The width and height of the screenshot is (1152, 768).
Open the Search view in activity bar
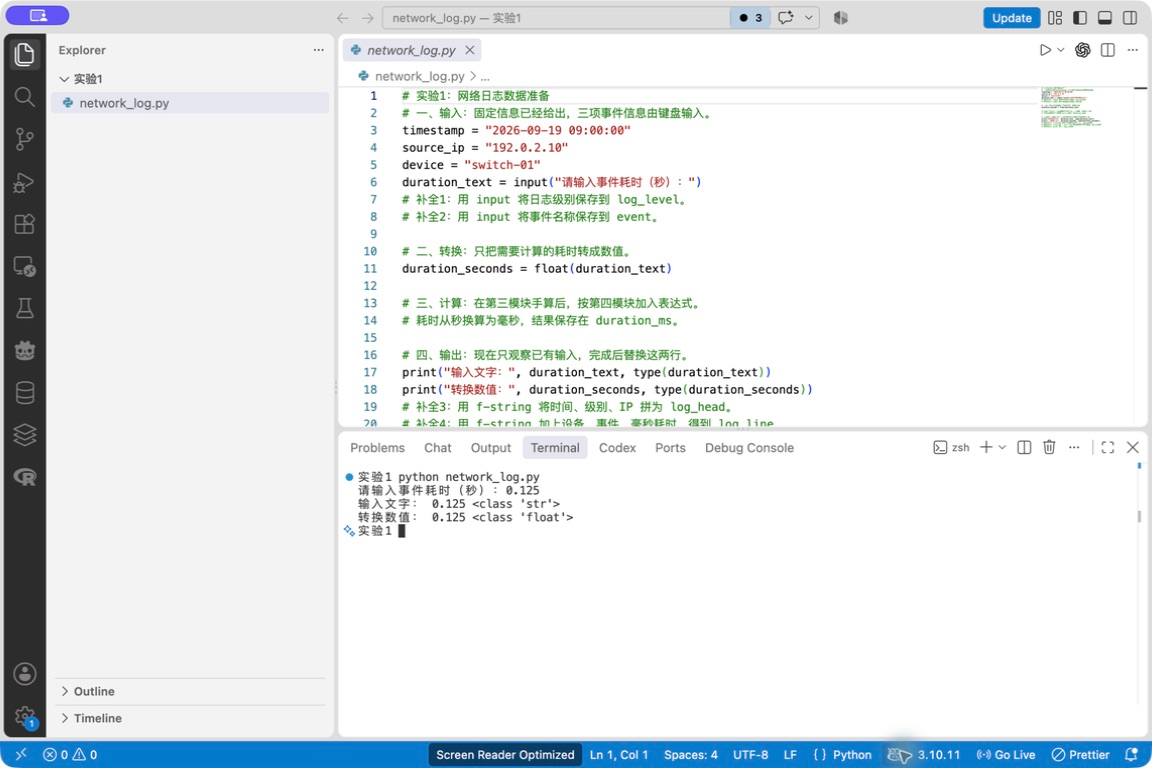click(24, 96)
